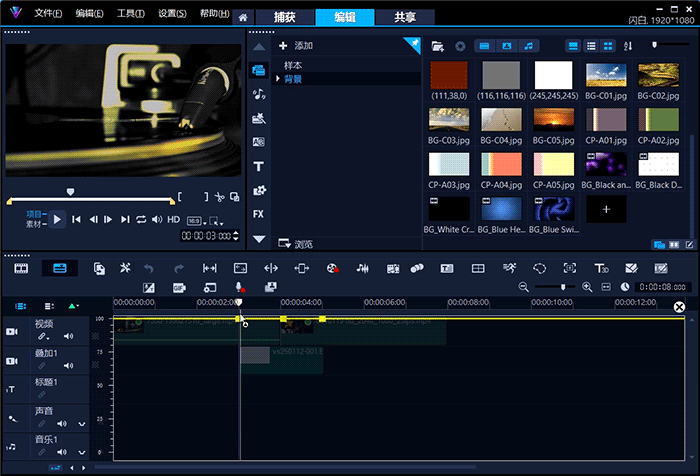Open record/capture option reel icon
Screen dimensions: 700x476
point(332,268)
